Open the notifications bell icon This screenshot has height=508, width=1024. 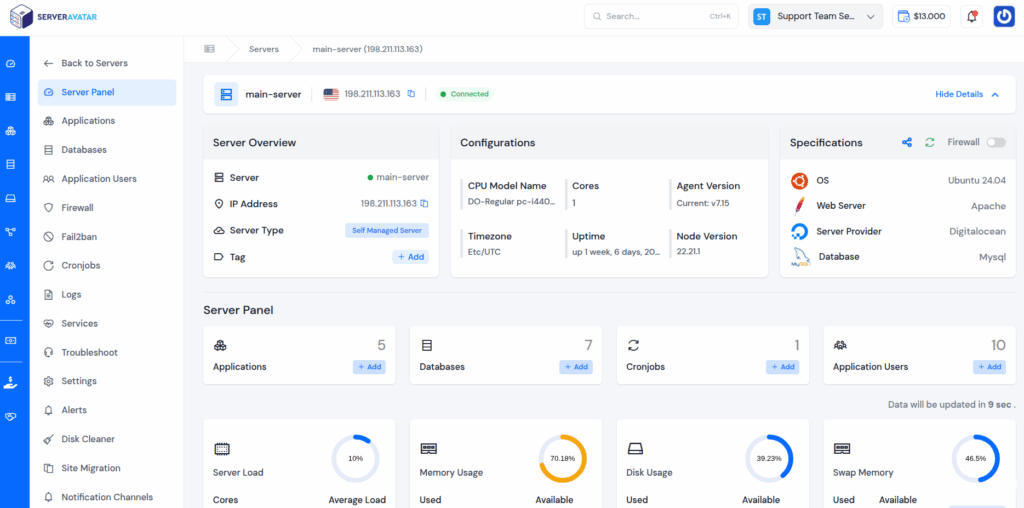972,17
